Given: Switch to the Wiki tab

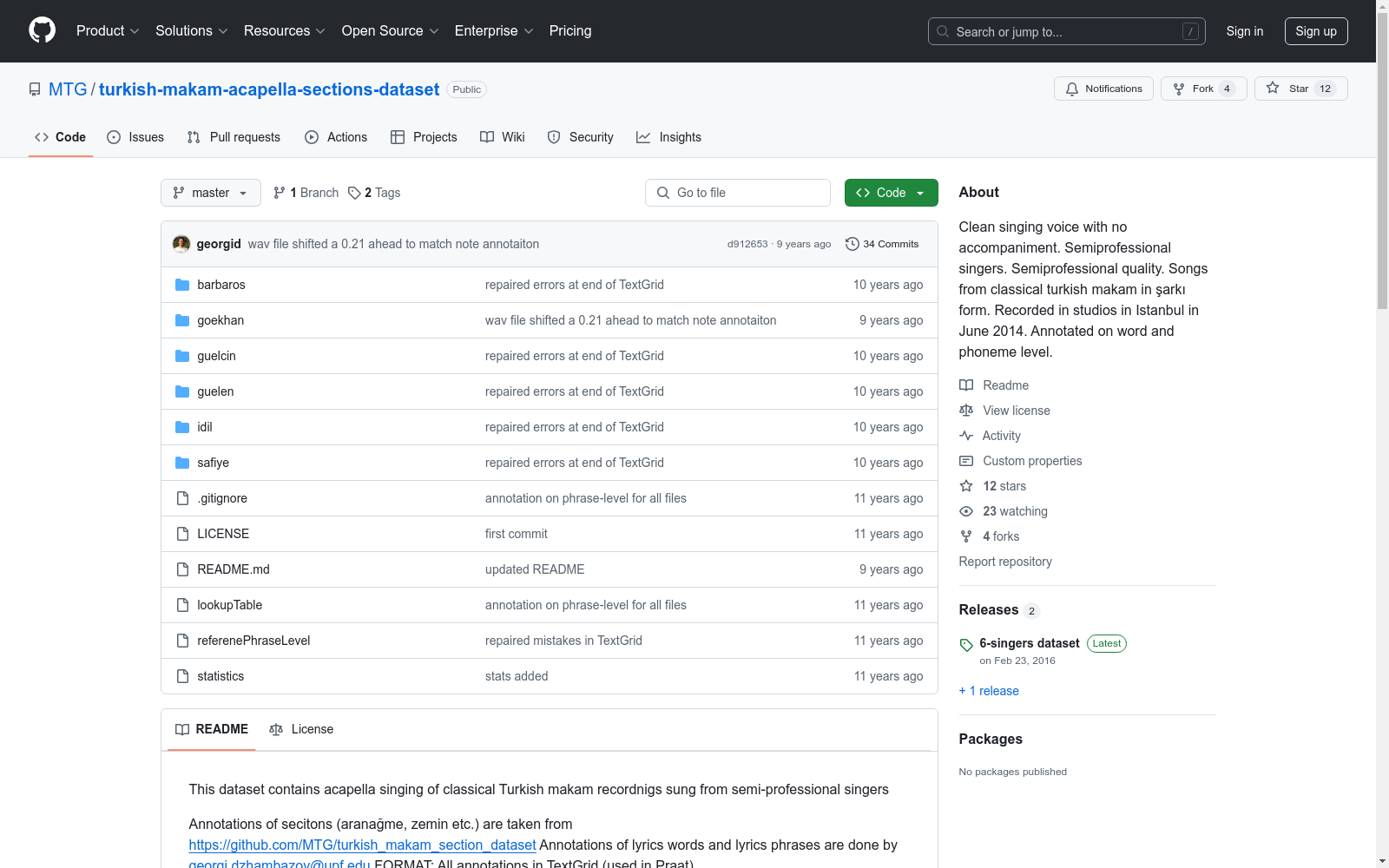Looking at the screenshot, I should click(x=503, y=137).
